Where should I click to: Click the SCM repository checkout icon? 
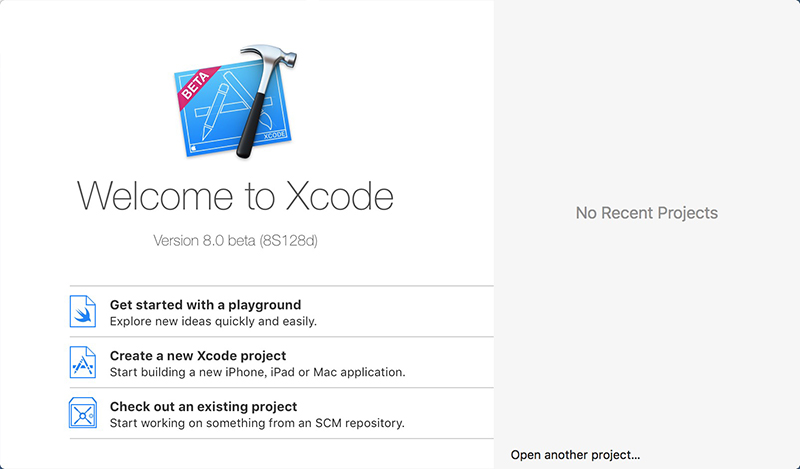83,414
